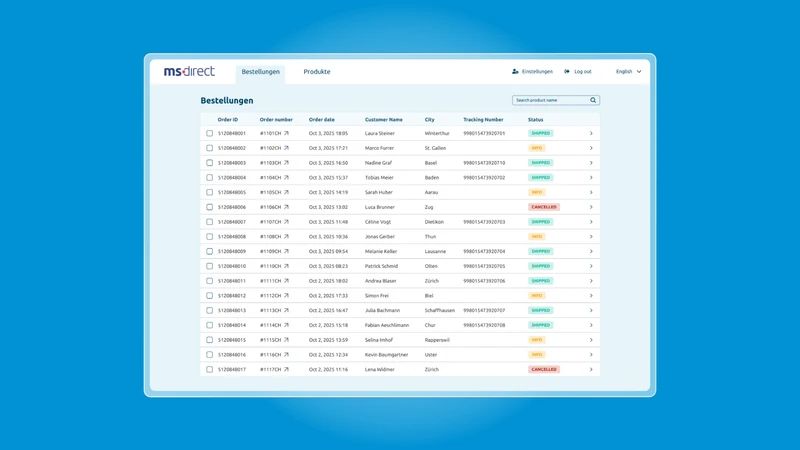Viewport: 800px width, 450px height.
Task: Open external link icon for order #1106CH
Action: [x=286, y=207]
